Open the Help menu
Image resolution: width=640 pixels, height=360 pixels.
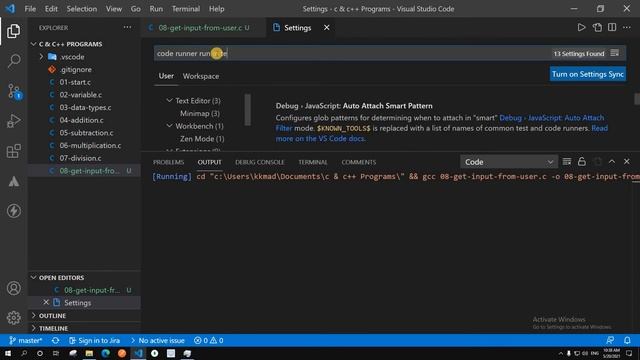click(x=216, y=9)
